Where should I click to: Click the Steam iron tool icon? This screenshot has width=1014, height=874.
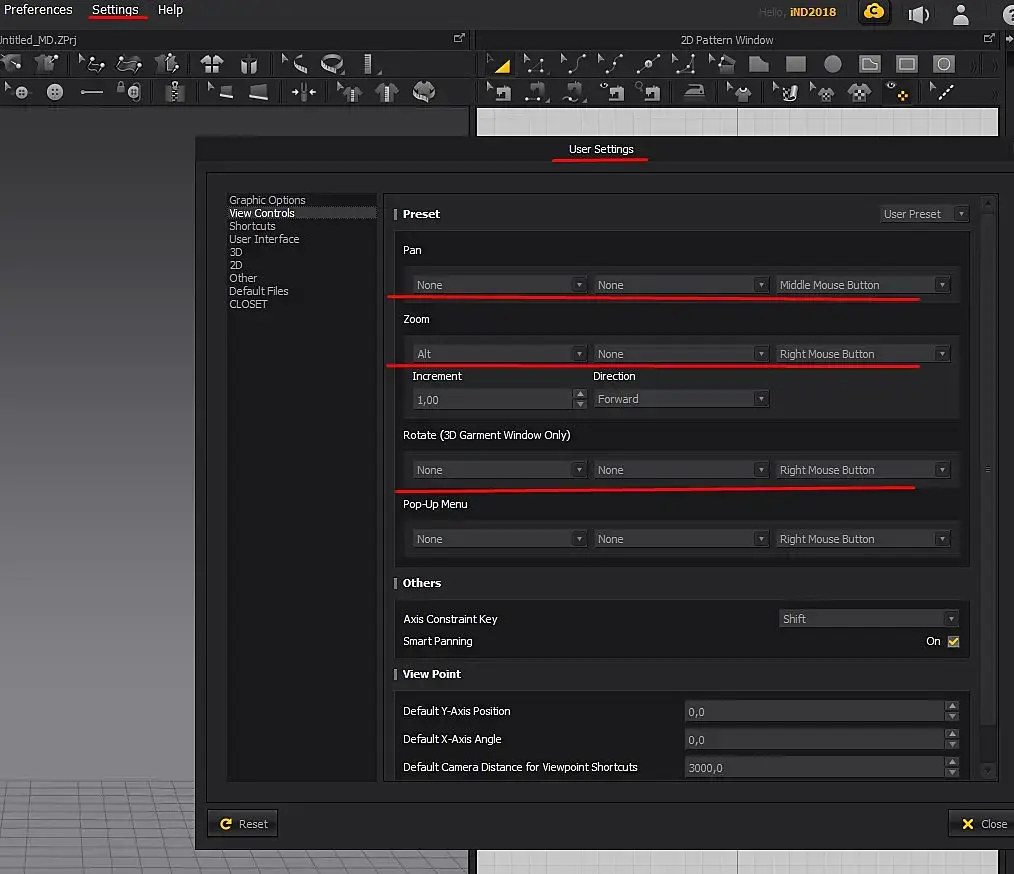point(694,92)
